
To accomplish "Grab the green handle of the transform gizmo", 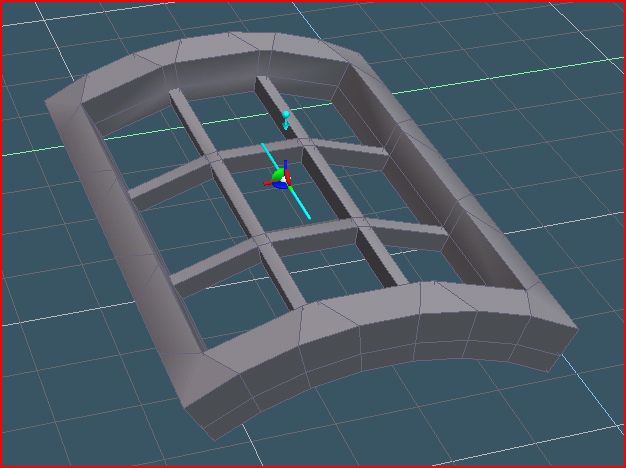I will [278, 175].
